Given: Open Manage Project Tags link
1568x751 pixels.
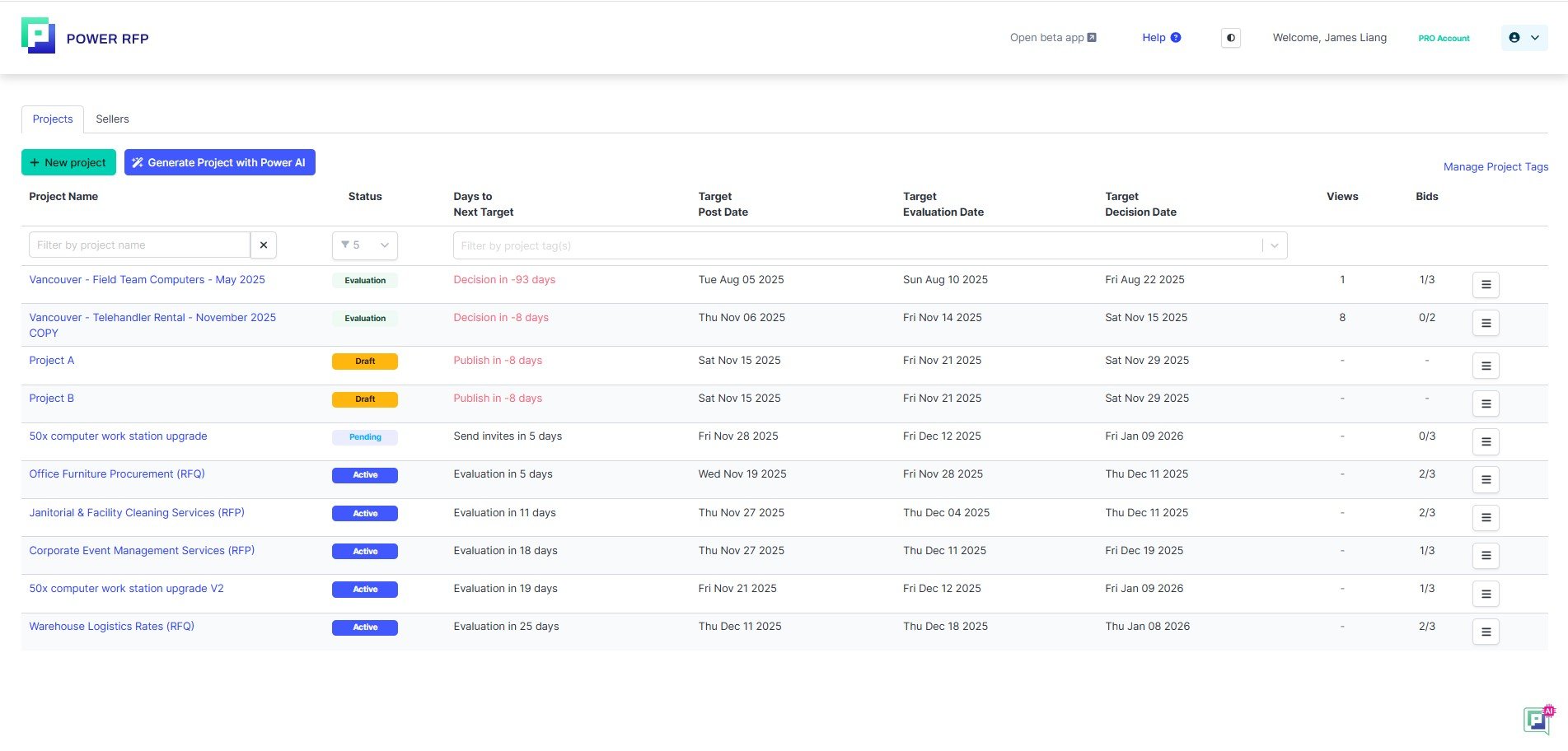Looking at the screenshot, I should [1495, 167].
